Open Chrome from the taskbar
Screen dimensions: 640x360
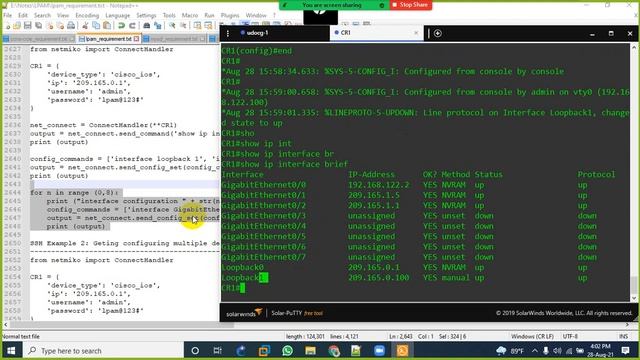coord(333,351)
